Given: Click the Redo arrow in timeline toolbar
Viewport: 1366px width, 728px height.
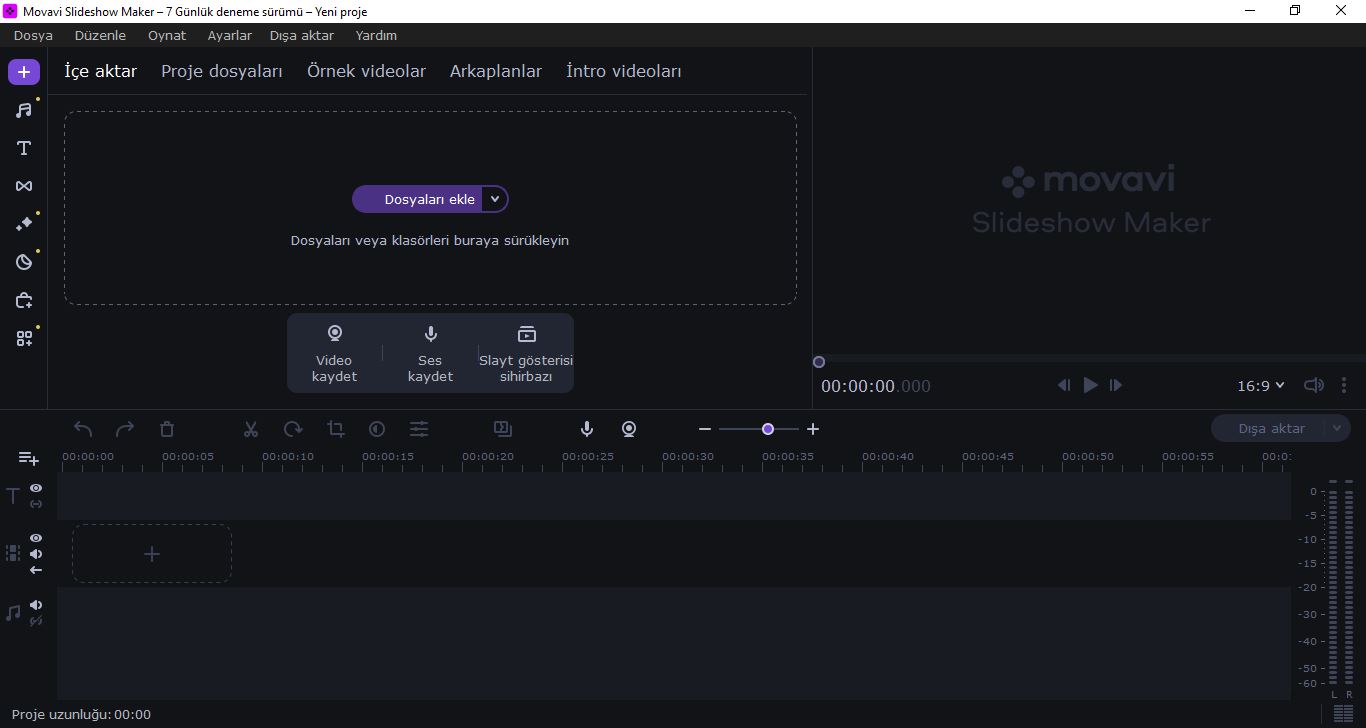Looking at the screenshot, I should point(125,429).
